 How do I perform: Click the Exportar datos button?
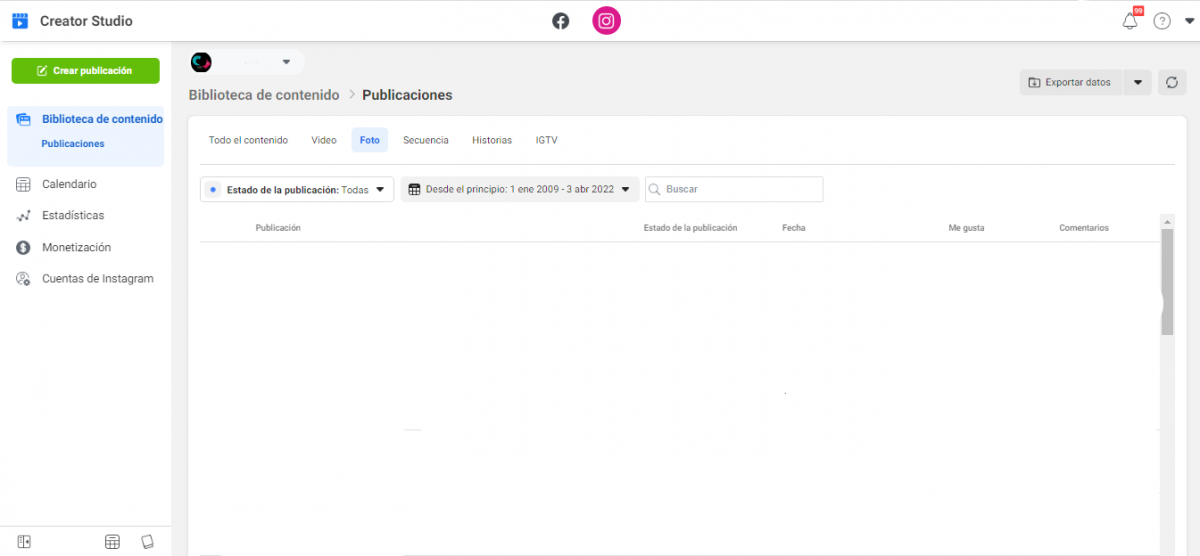pyautogui.click(x=1070, y=83)
